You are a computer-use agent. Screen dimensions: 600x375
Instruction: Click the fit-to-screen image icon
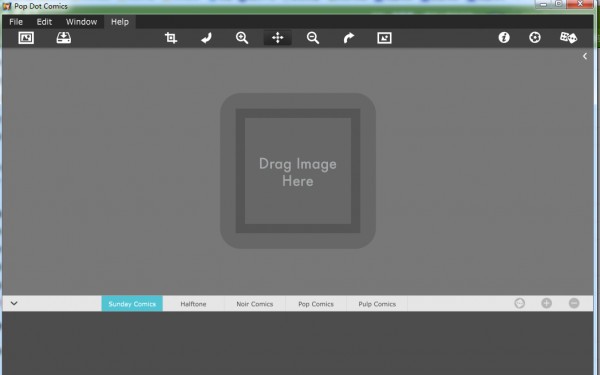384,38
